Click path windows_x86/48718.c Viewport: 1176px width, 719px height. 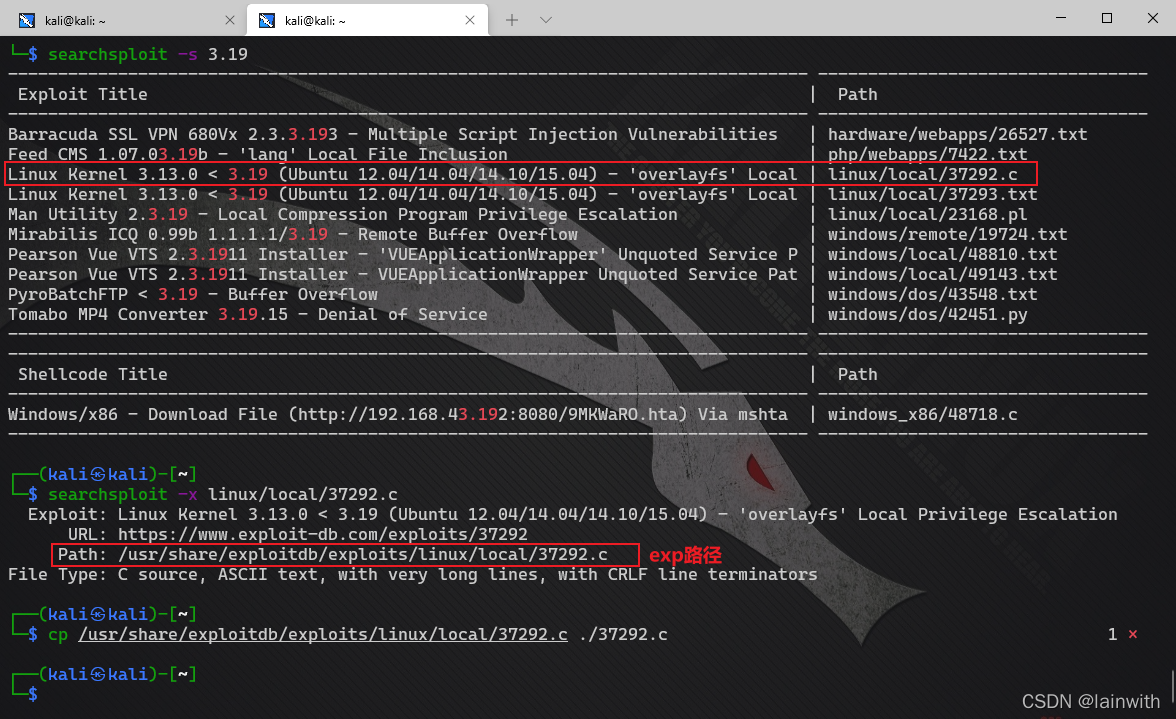pyautogui.click(x=922, y=415)
